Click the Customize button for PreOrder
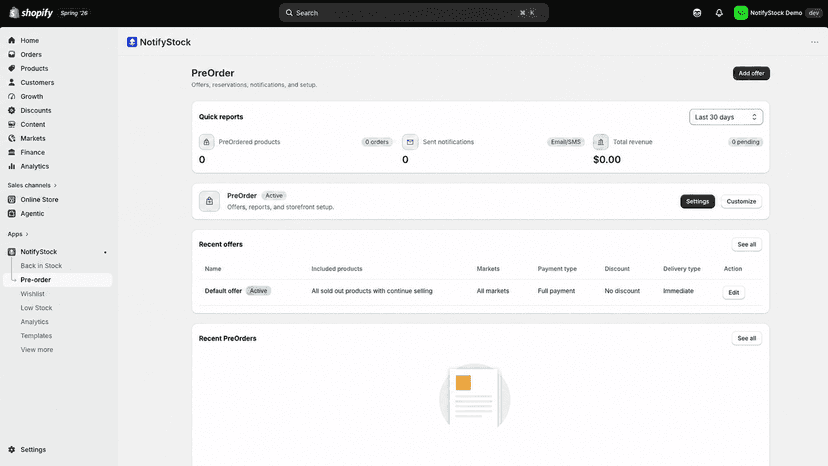The width and height of the screenshot is (828, 466). (741, 201)
